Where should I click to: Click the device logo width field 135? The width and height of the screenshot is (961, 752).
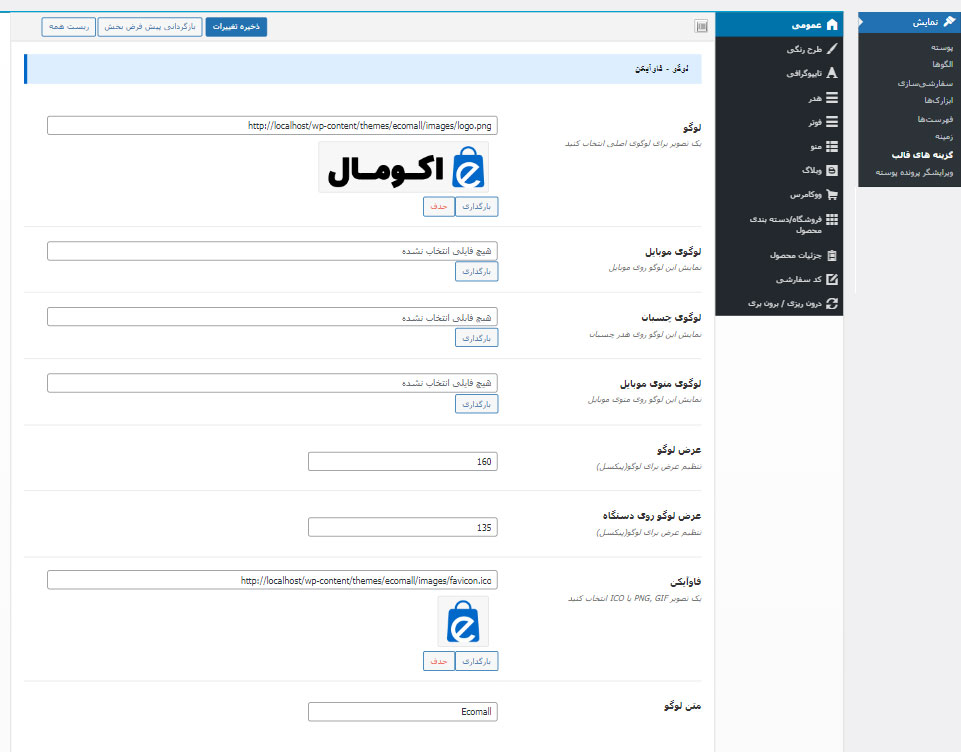(x=403, y=527)
